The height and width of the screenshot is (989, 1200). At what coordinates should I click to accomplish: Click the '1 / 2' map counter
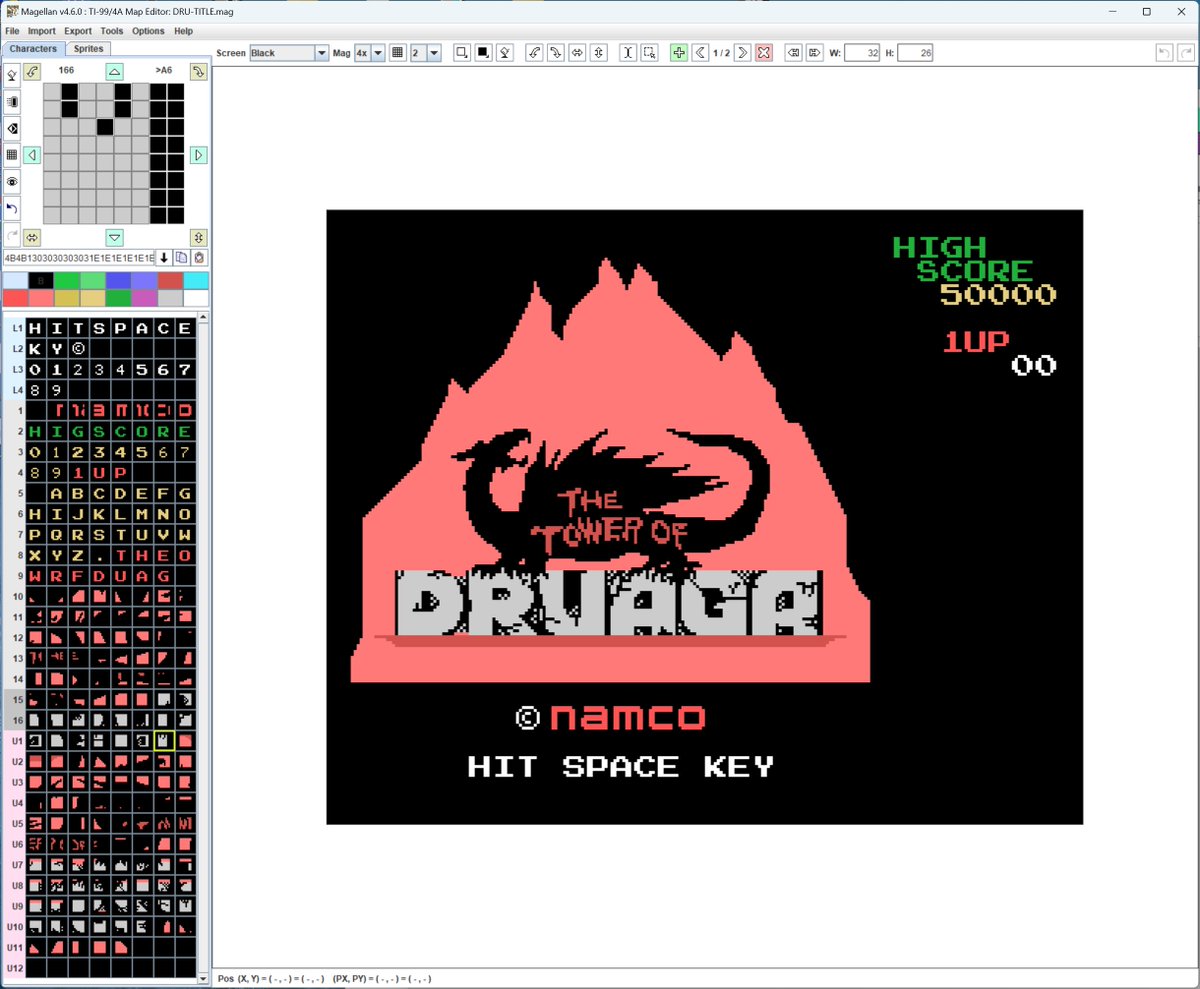pyautogui.click(x=721, y=53)
